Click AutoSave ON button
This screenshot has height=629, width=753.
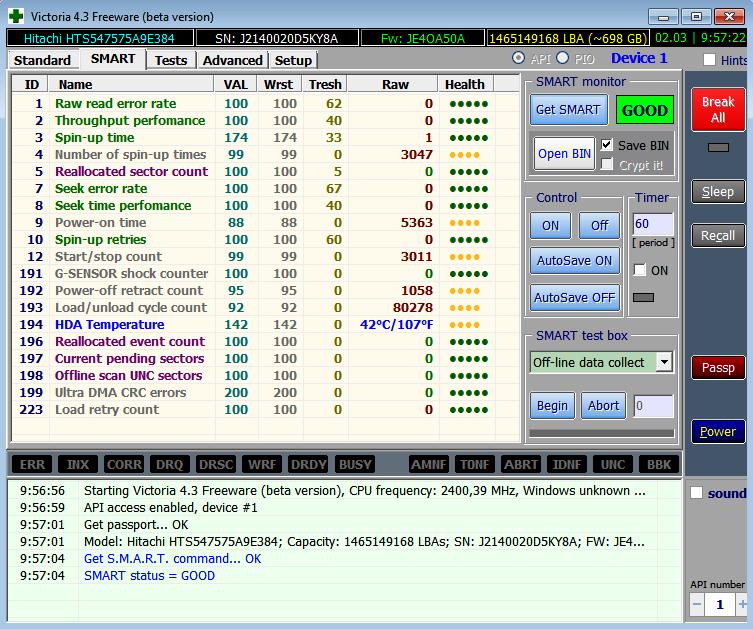pos(574,261)
